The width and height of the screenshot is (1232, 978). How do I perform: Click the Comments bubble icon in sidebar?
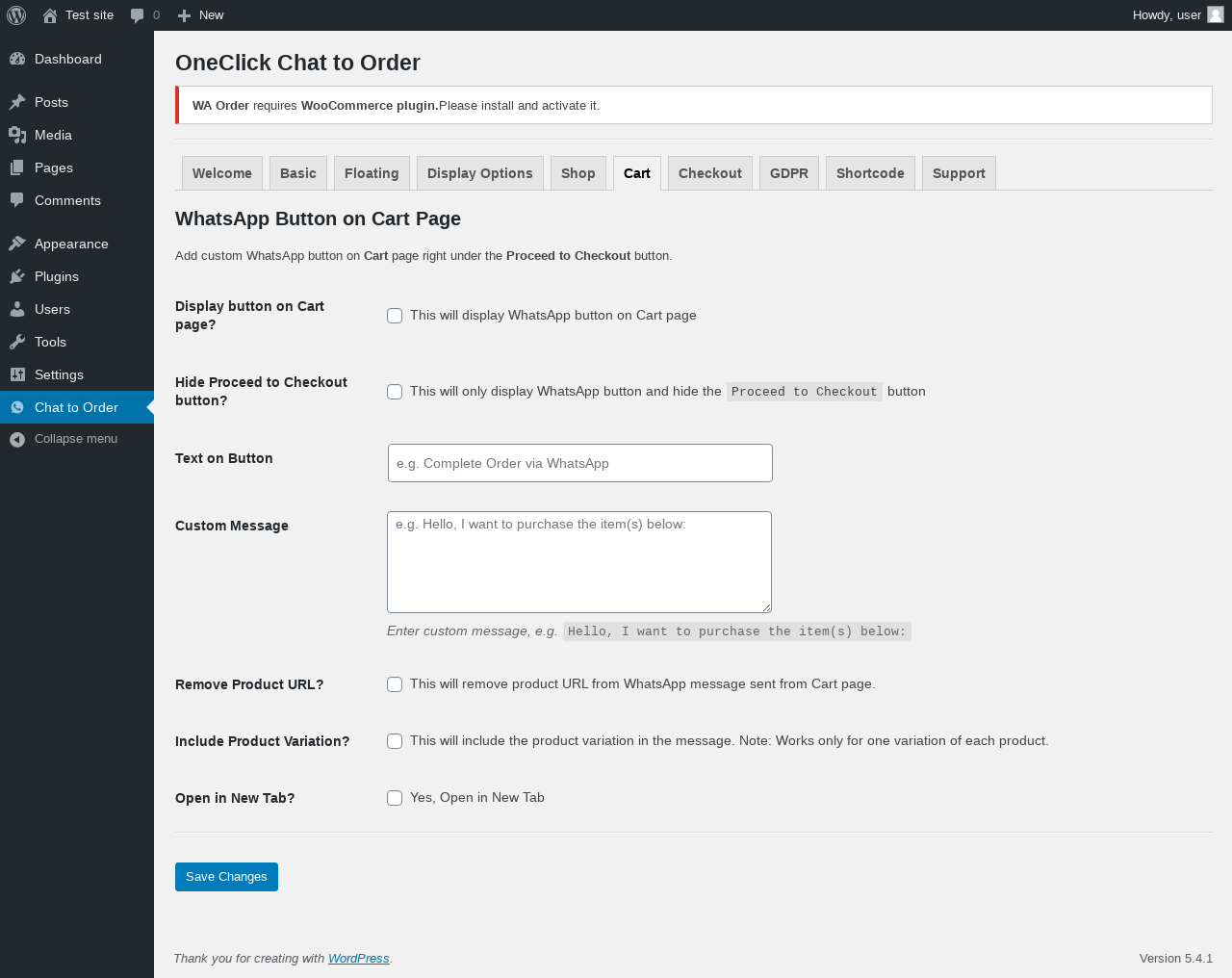coord(17,200)
